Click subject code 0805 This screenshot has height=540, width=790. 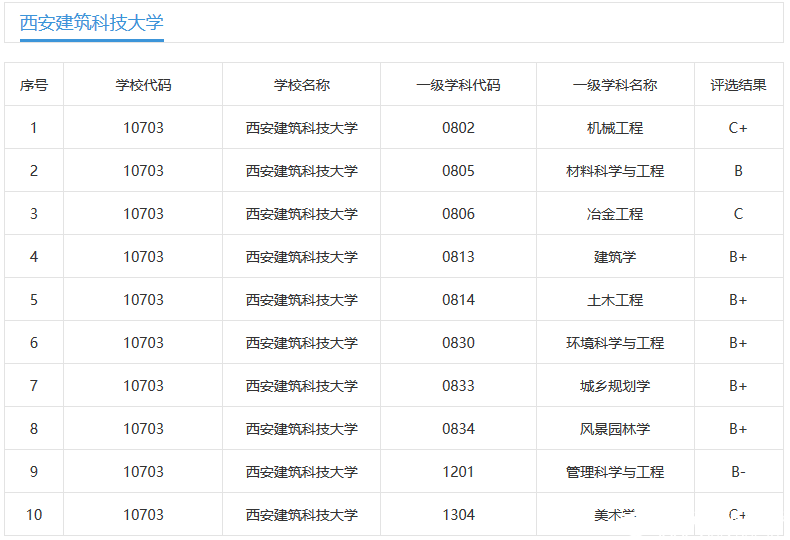pos(458,171)
